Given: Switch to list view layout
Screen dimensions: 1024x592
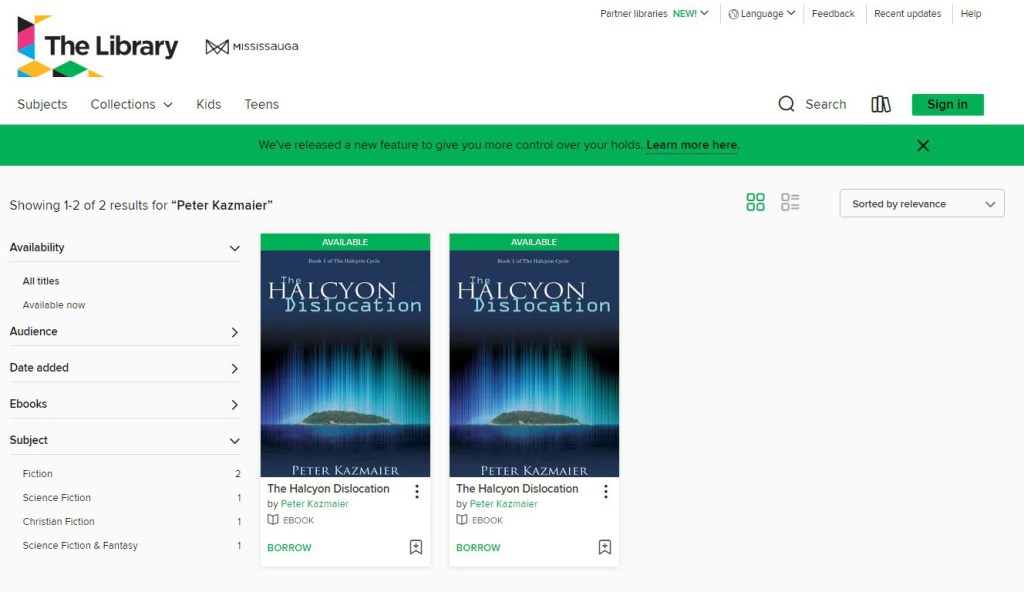Looking at the screenshot, I should point(790,203).
